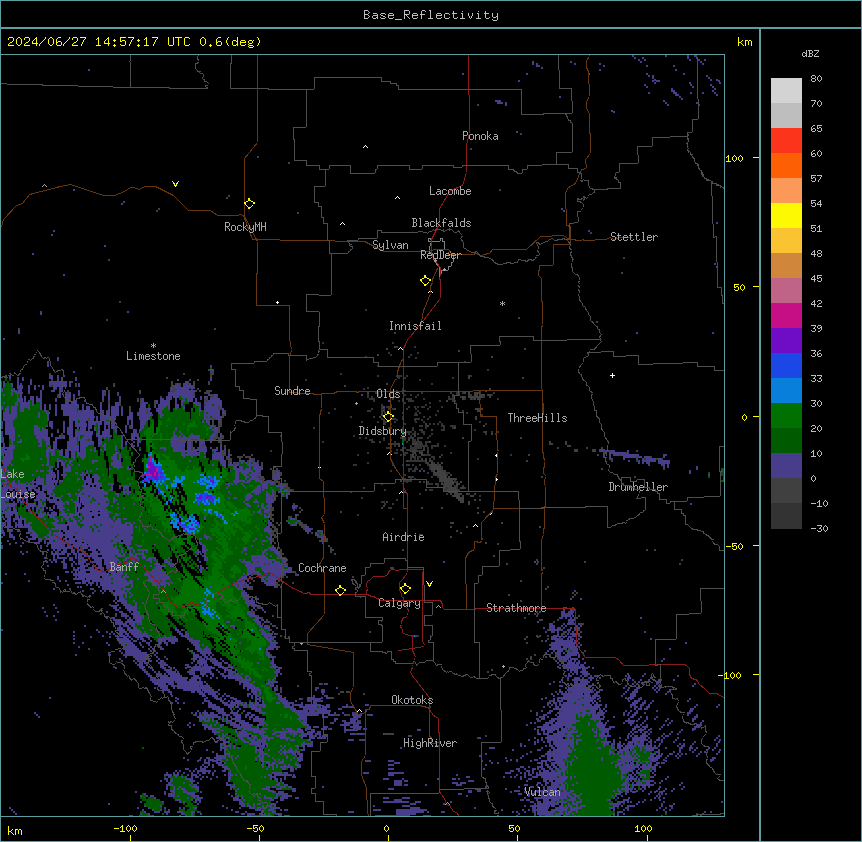Click the Okotoks label
The width and height of the screenshot is (862, 842).
point(412,700)
